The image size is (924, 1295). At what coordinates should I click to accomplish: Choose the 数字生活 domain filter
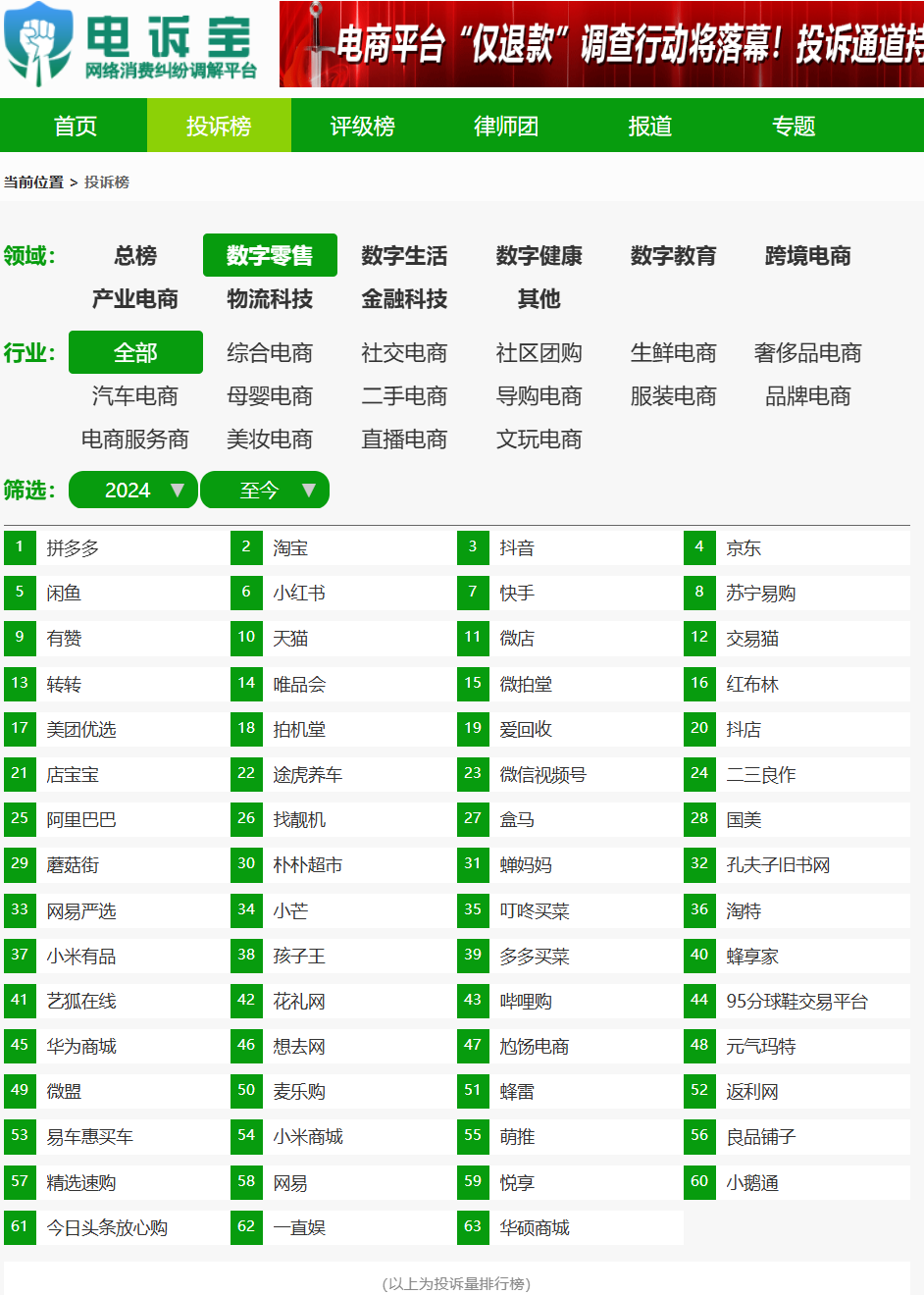pyautogui.click(x=404, y=255)
